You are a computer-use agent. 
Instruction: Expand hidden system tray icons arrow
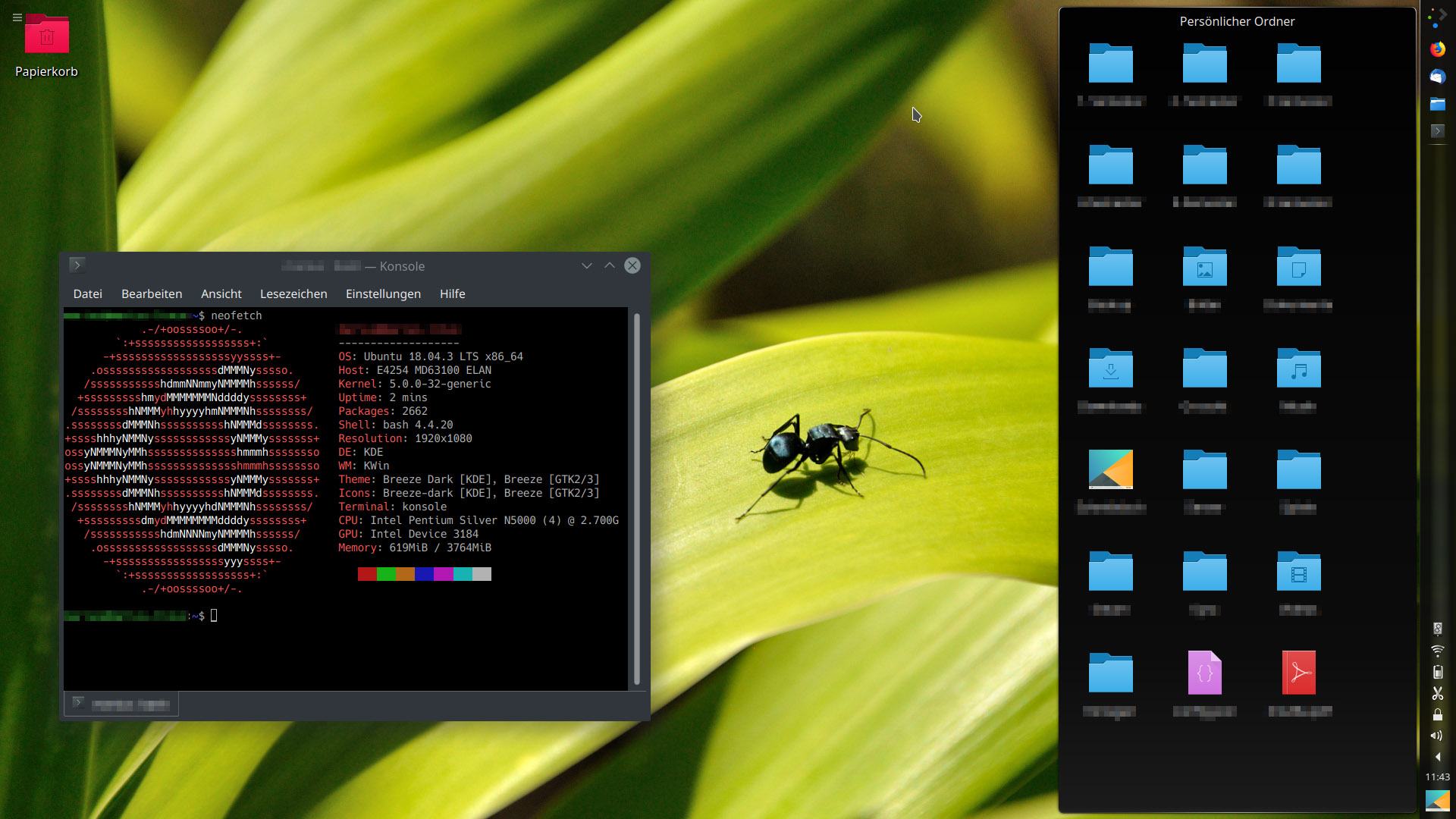(1437, 757)
